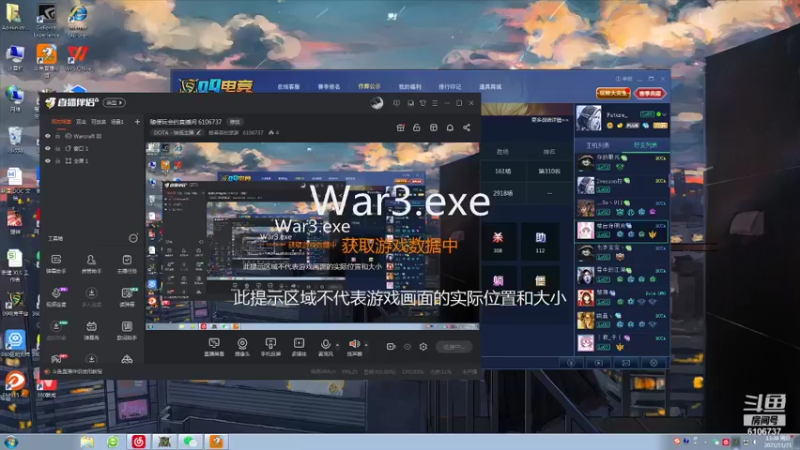Image resolution: width=800 pixels, height=450 pixels.
Task: Open the 房管助手 tool
Action: tap(91, 264)
